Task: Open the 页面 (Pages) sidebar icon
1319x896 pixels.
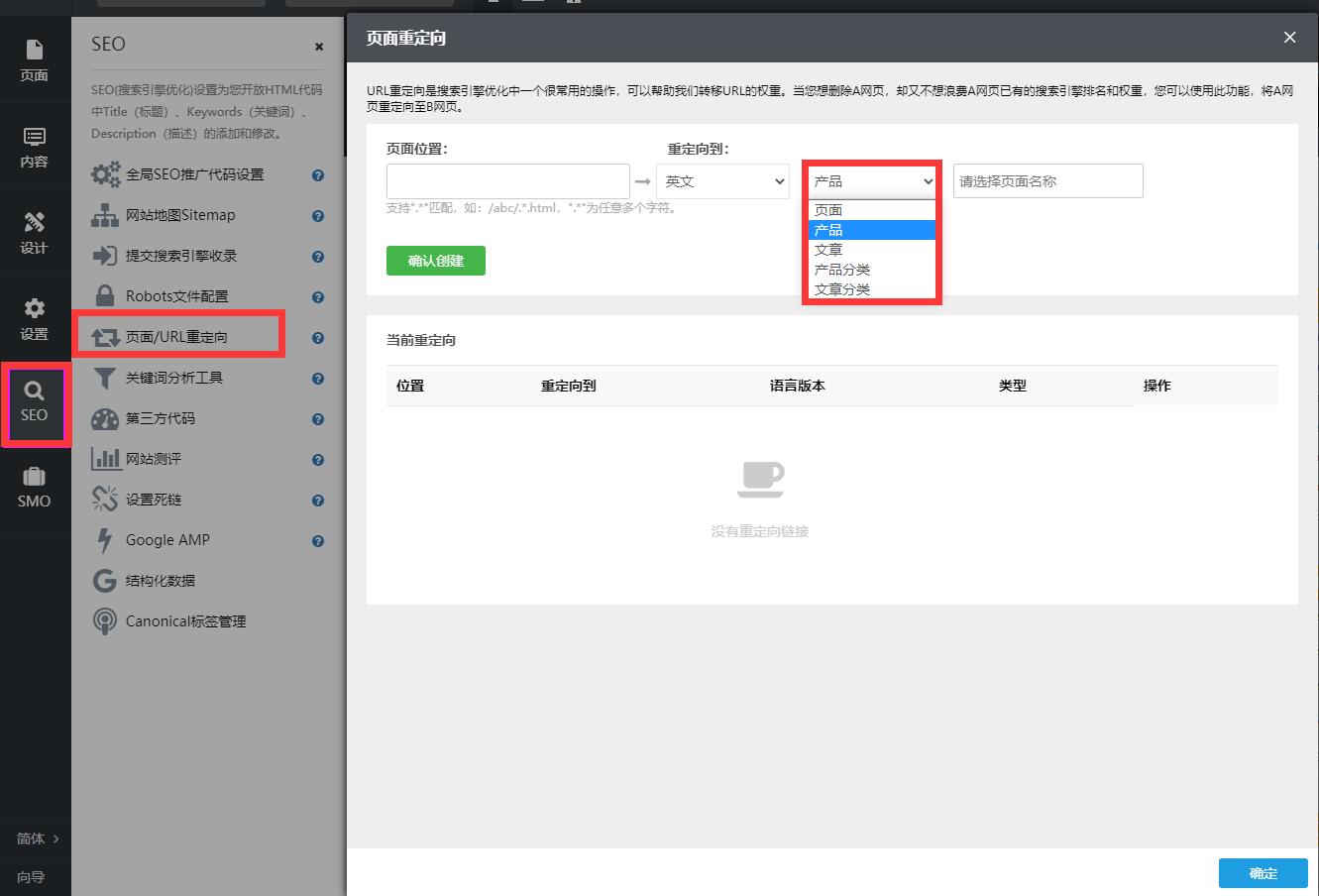Action: (x=35, y=59)
